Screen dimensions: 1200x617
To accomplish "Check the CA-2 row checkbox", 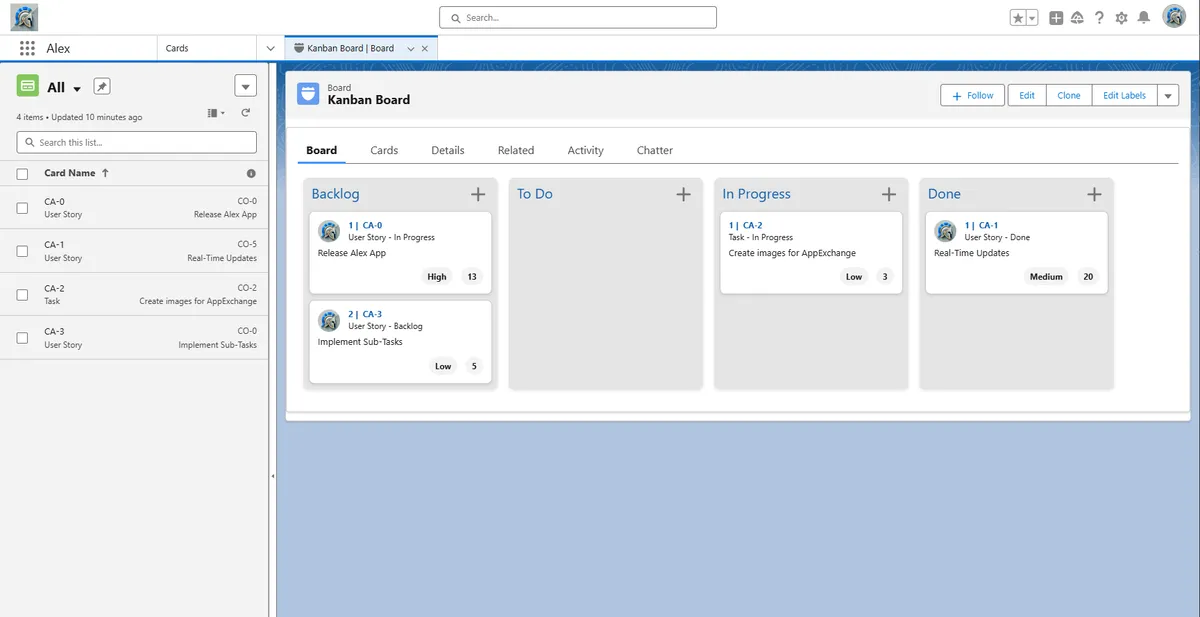I will tap(22, 295).
